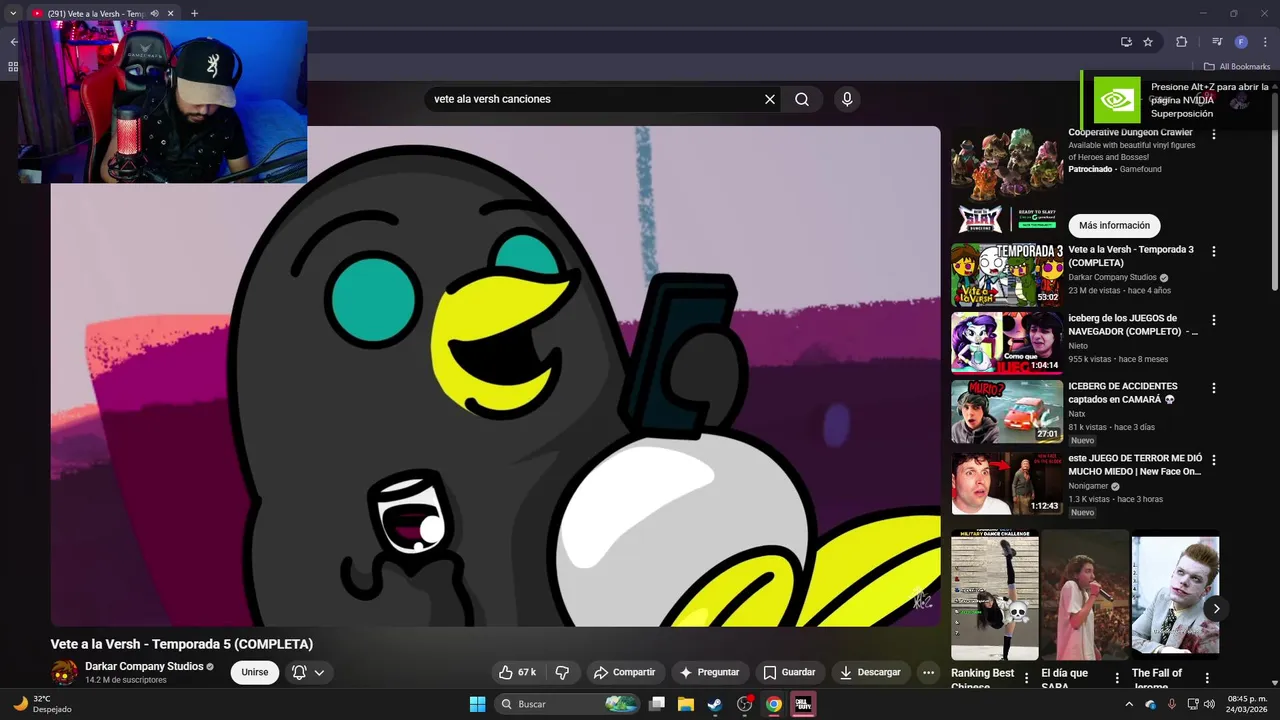The image size is (1280, 720).
Task: Click the Natx channel name
Action: click(1077, 414)
